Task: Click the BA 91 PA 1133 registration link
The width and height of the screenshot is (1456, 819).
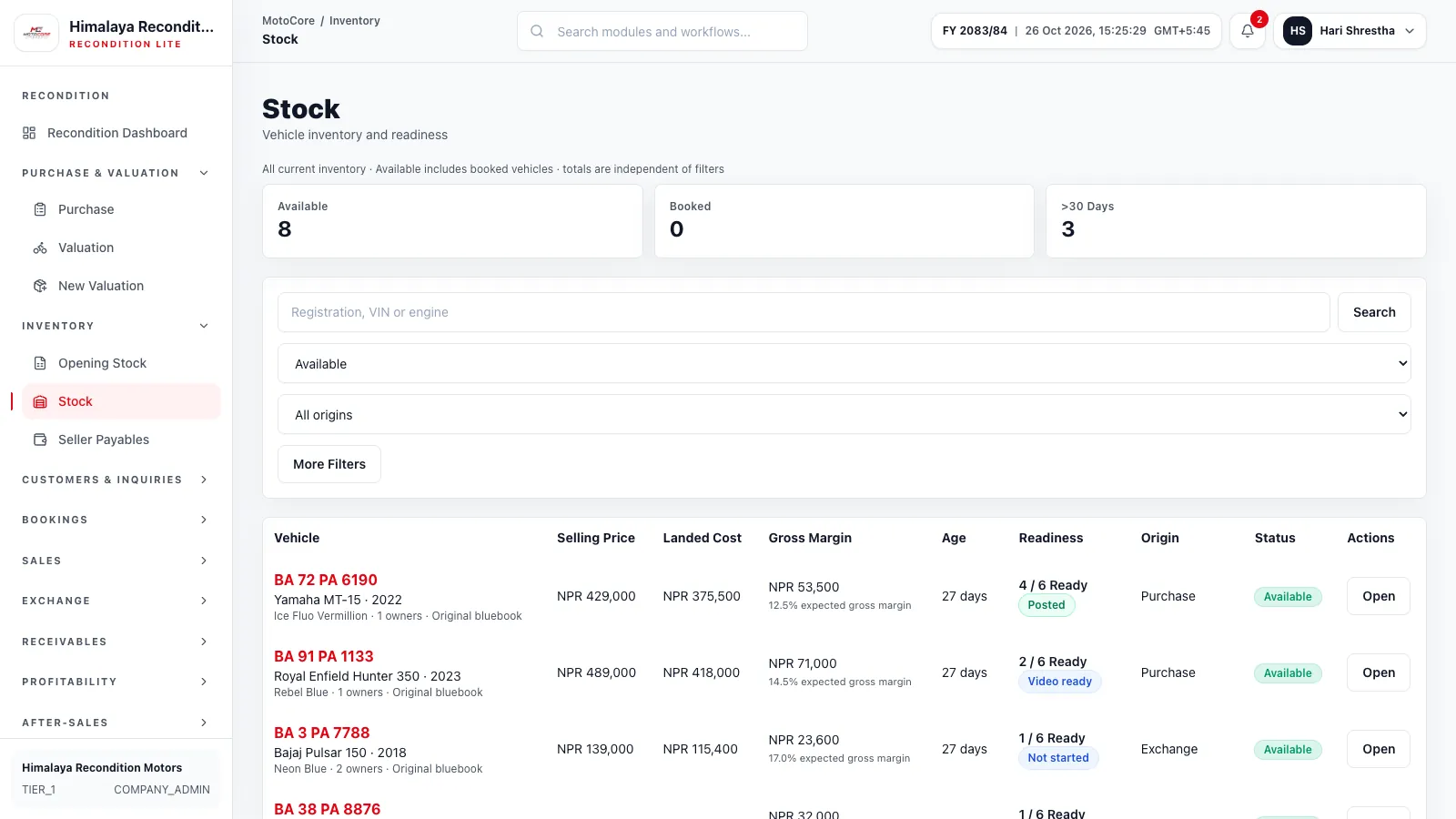Action: tap(324, 656)
